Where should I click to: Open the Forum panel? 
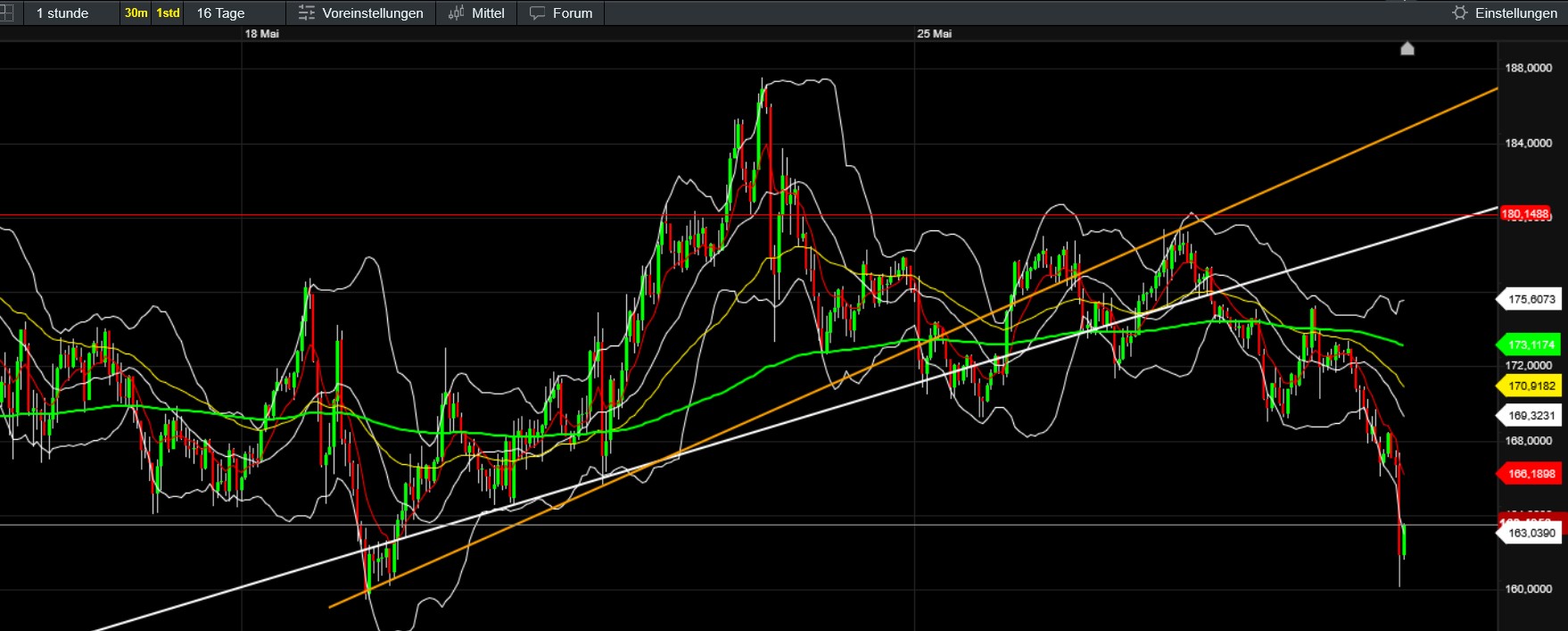point(561,12)
